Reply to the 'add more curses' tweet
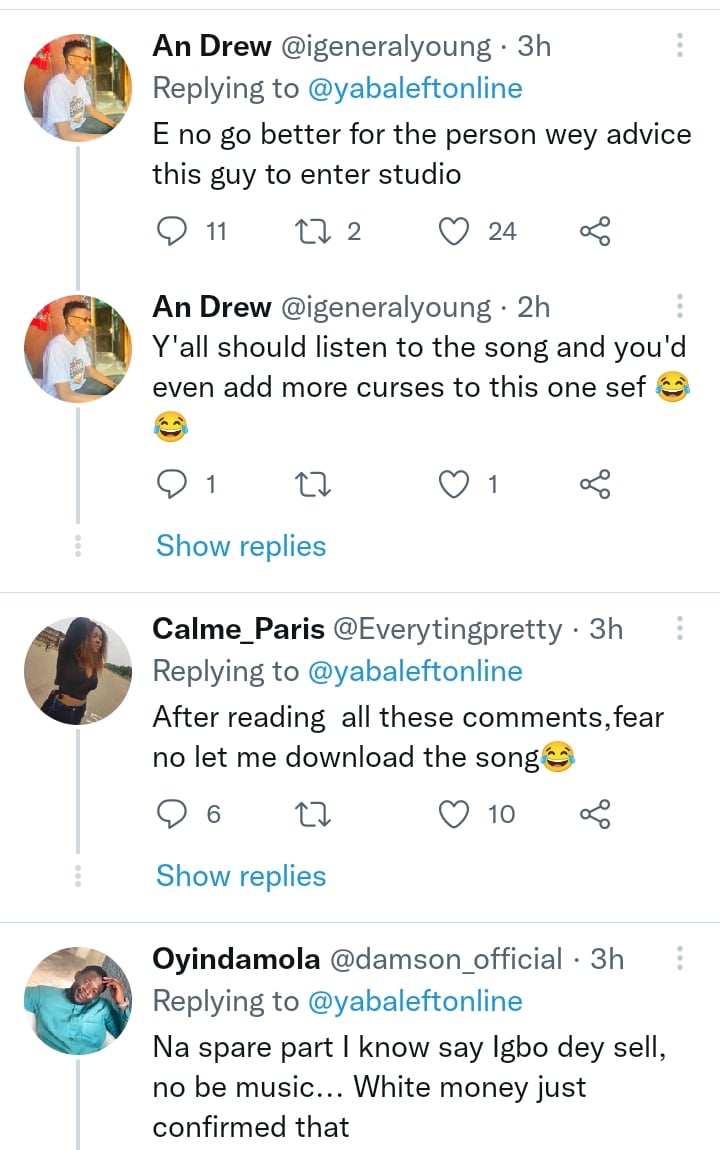720x1150 pixels. pyautogui.click(x=173, y=485)
